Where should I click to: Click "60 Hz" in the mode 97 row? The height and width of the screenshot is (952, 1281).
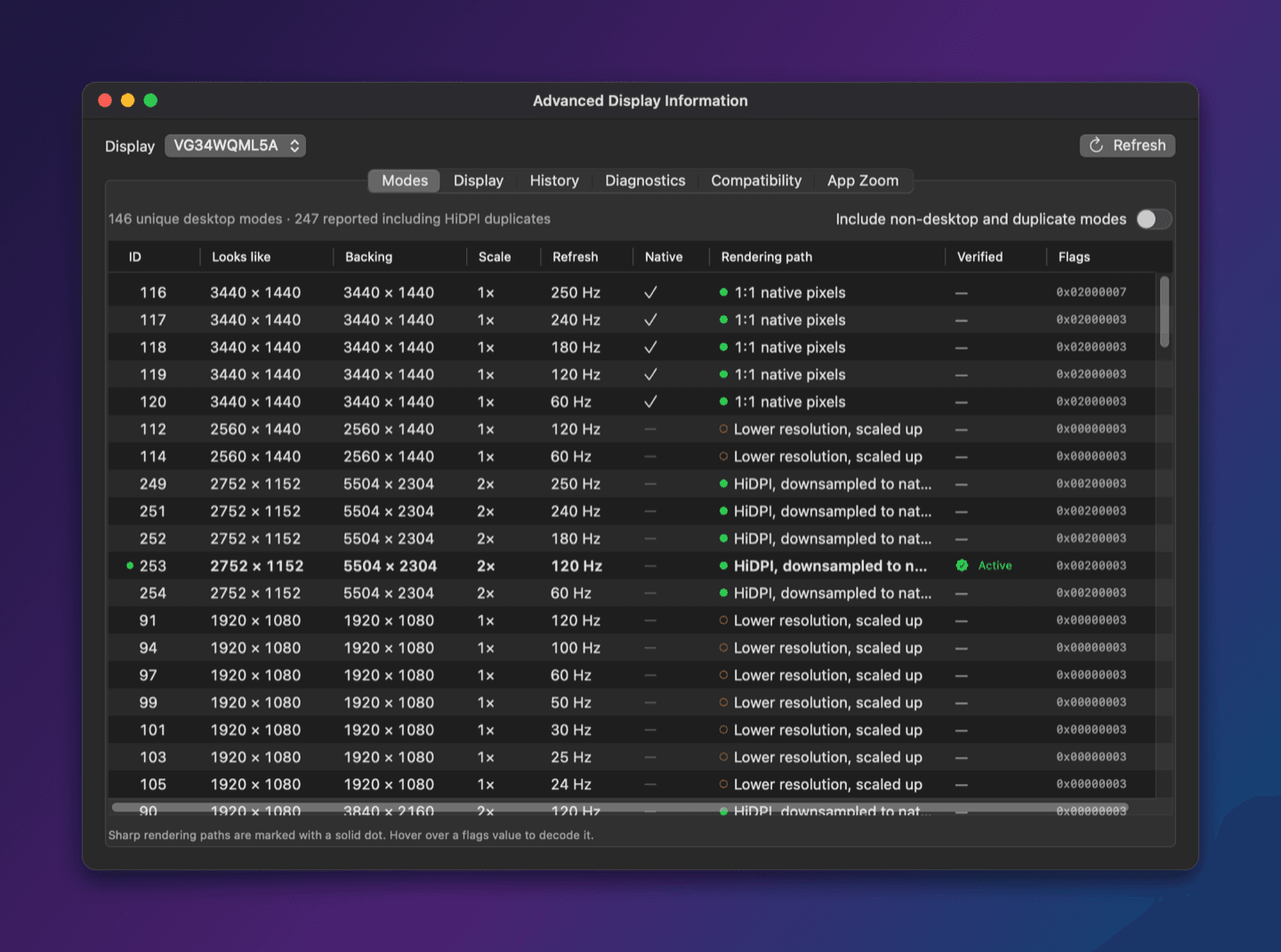click(571, 675)
